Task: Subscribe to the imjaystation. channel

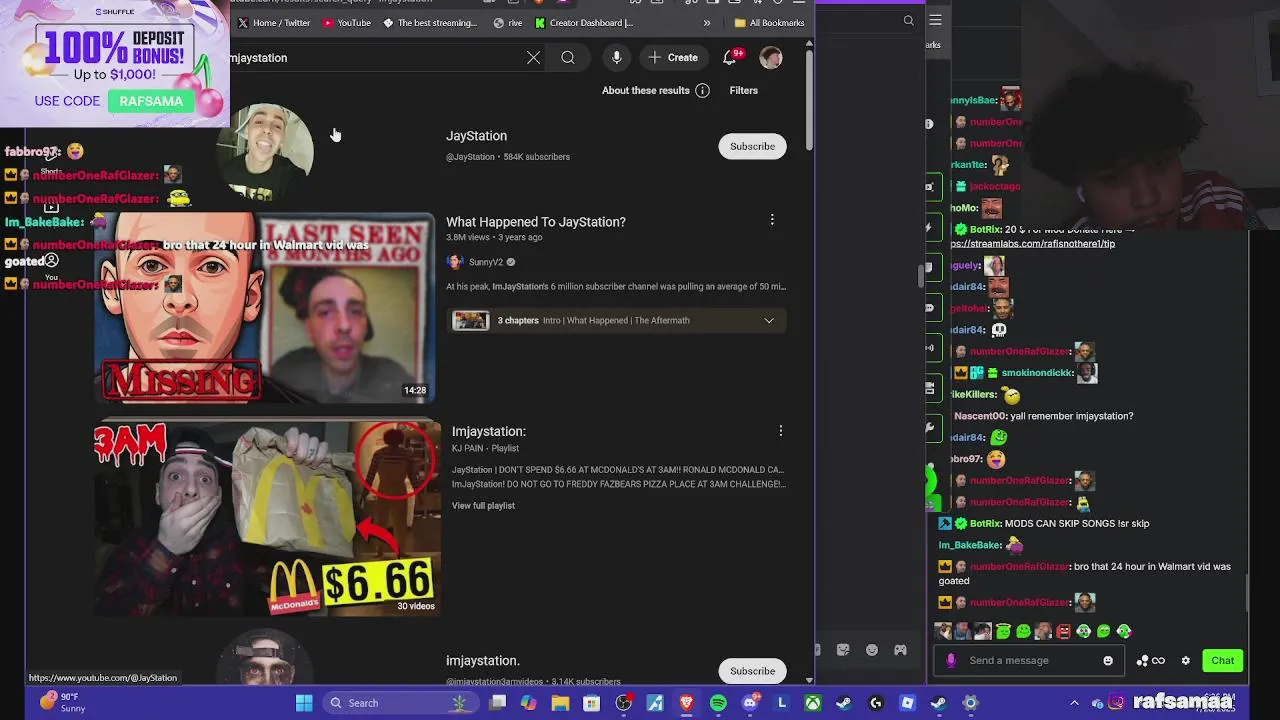Action: [752, 671]
